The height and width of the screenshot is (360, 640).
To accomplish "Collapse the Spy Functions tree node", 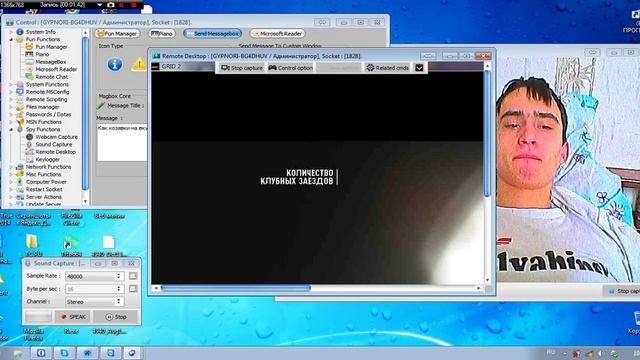I will [11, 129].
